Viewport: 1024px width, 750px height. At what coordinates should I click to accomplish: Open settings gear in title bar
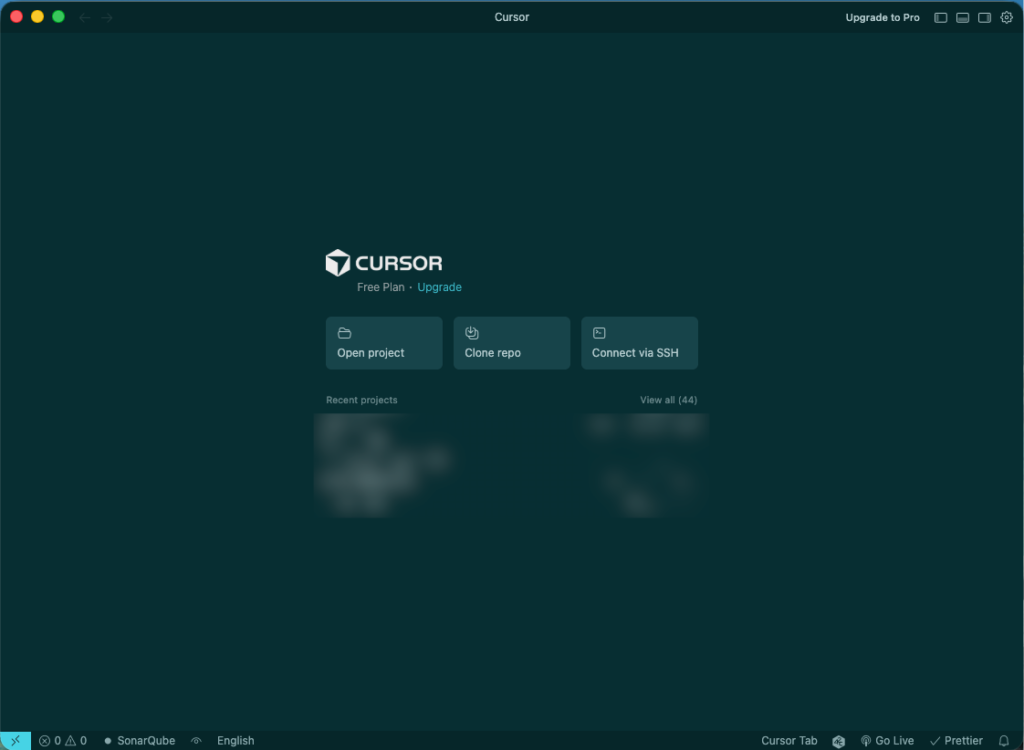(x=1006, y=17)
